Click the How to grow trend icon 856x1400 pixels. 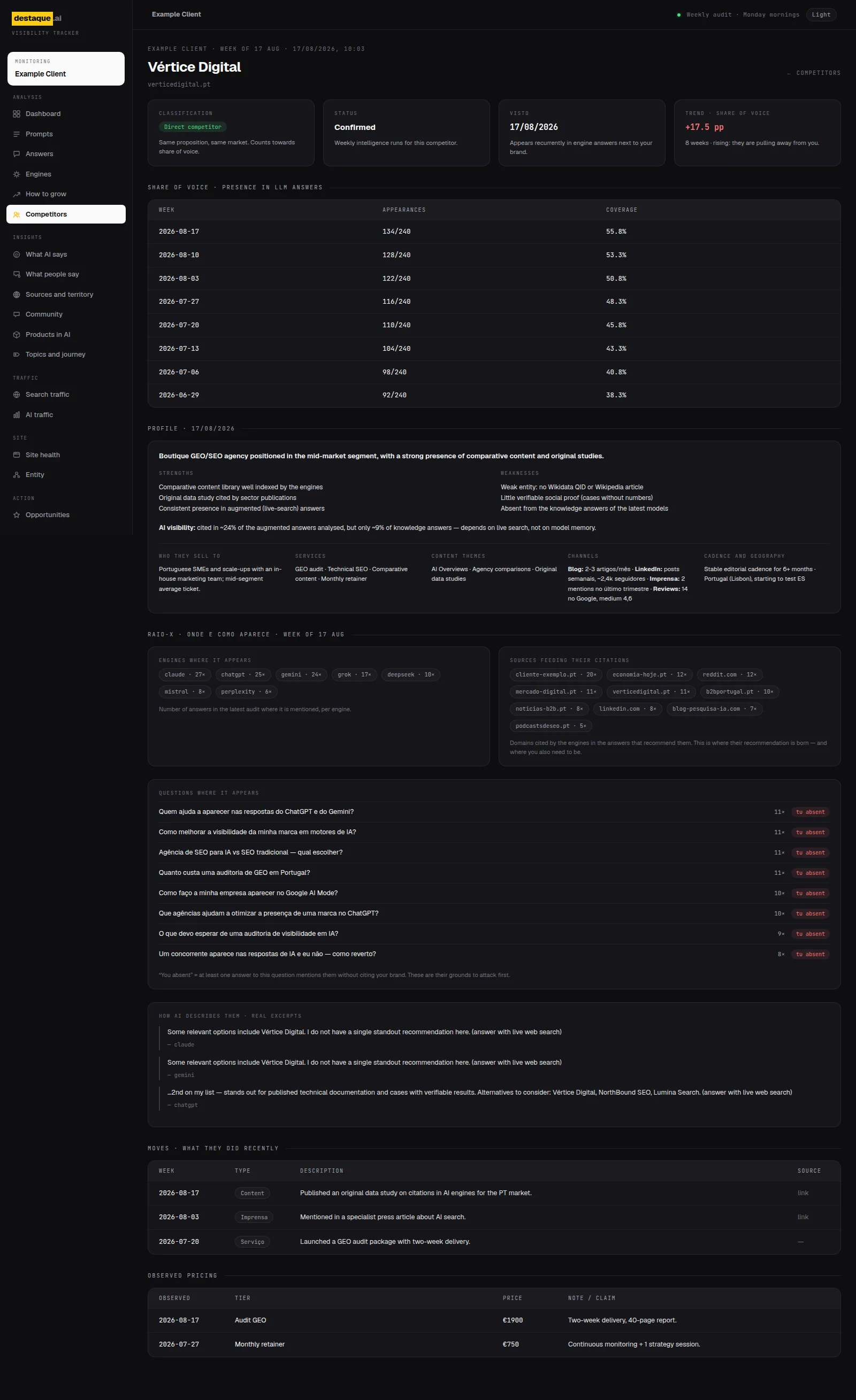[17, 194]
